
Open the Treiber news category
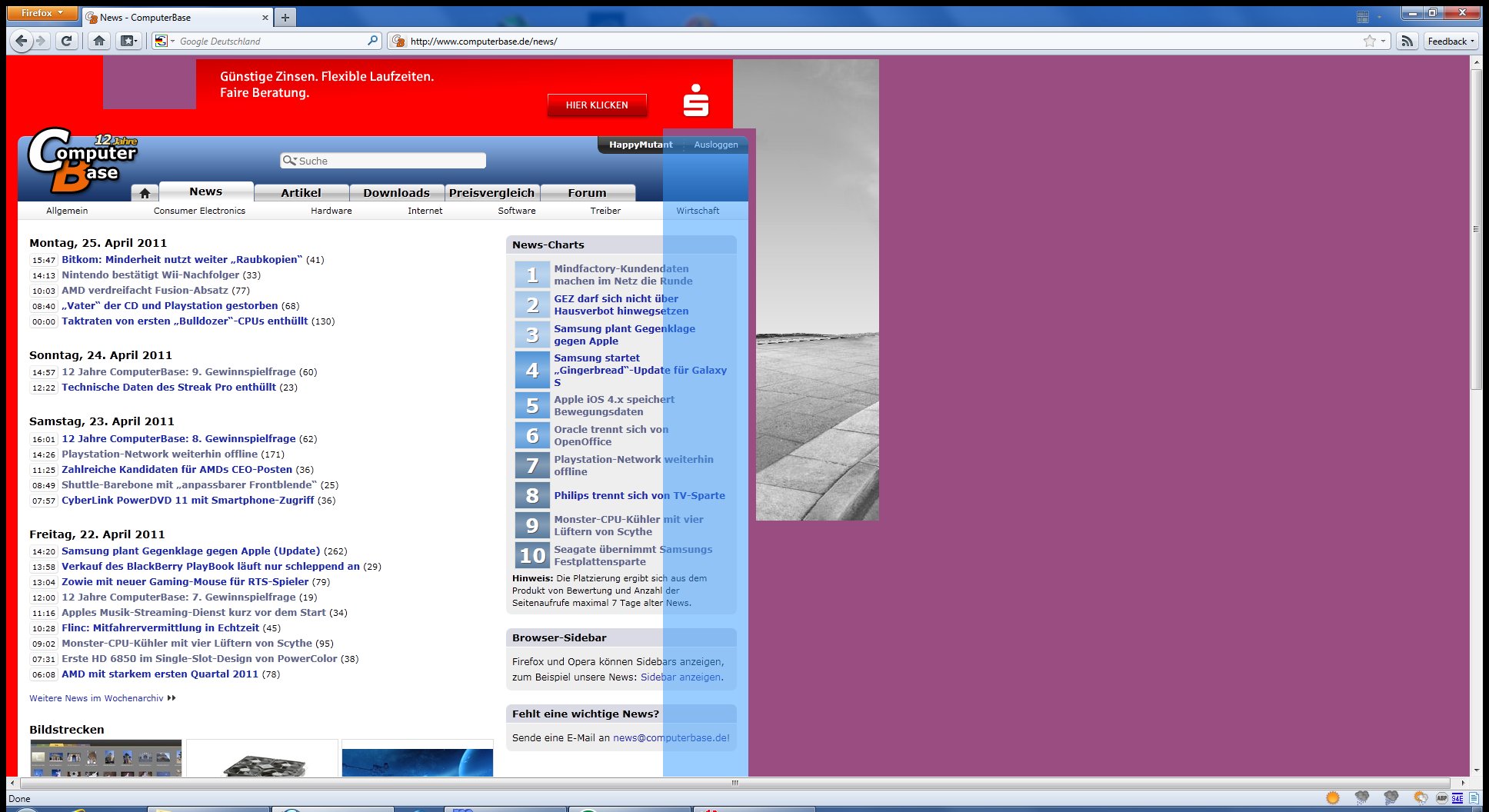[x=605, y=211]
